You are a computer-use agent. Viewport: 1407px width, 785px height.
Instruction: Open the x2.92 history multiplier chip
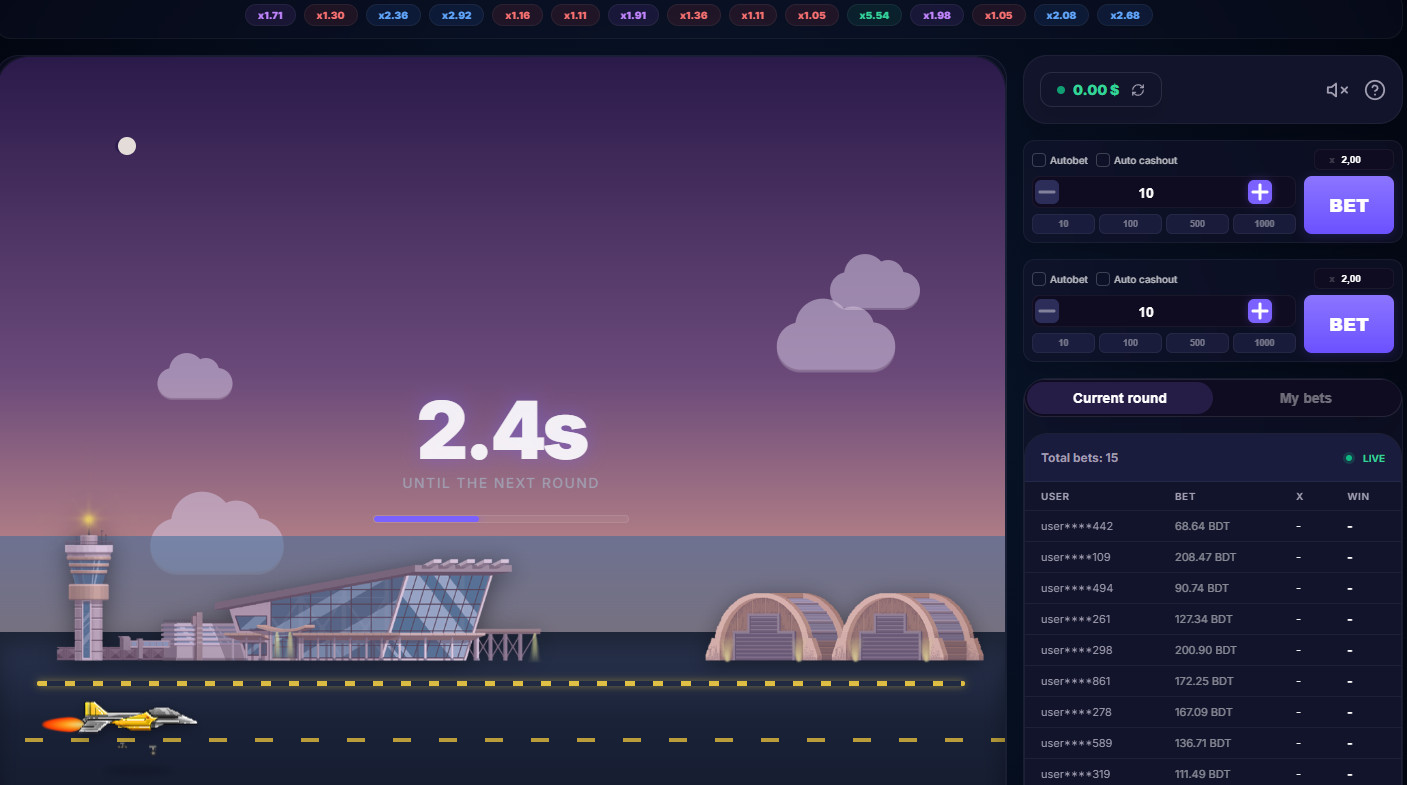[x=456, y=15]
